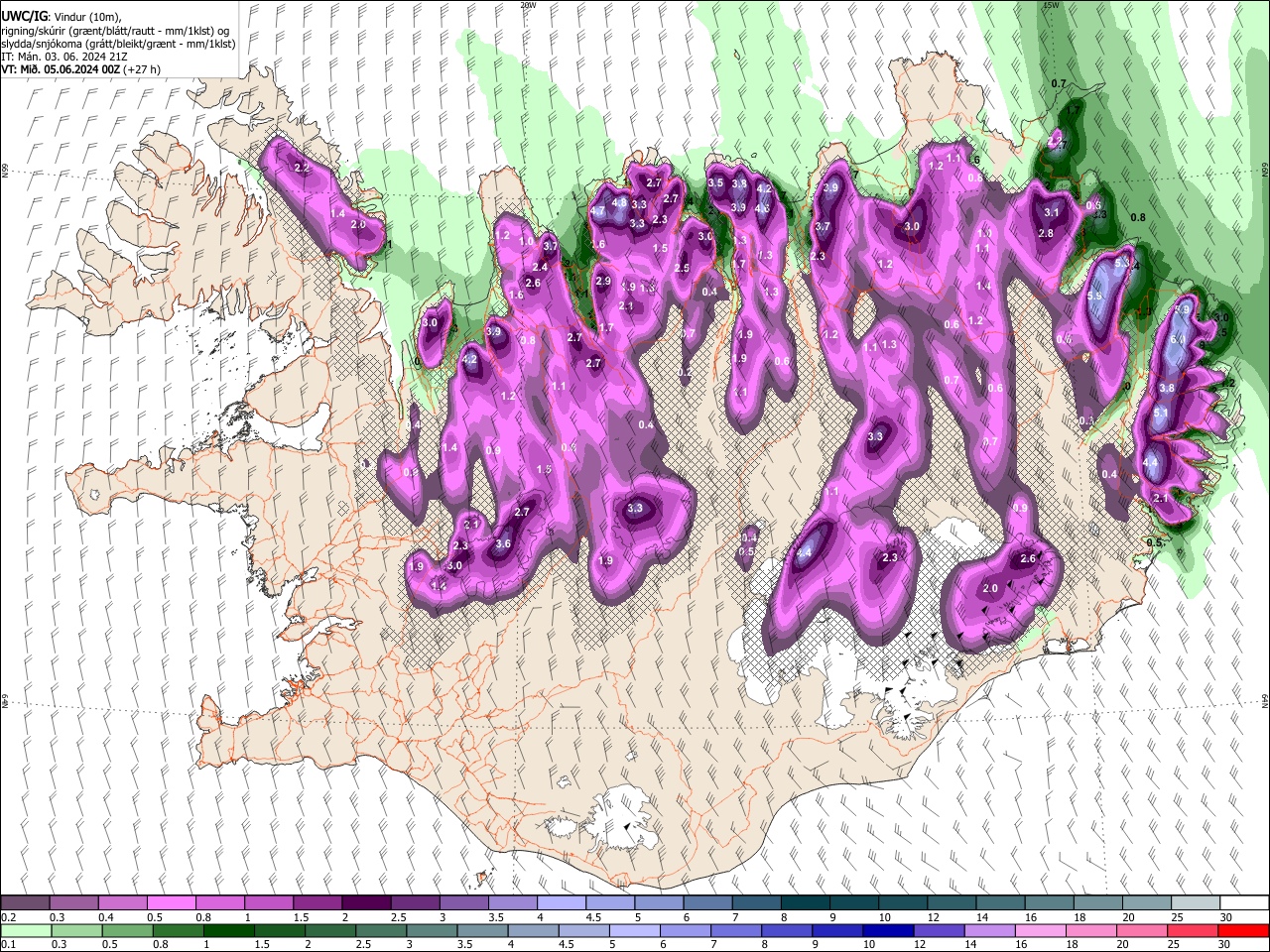Pick the lavender snow swatch between 4 and 4.5
Image resolution: width=1270 pixels, height=952 pixels.
561,903
